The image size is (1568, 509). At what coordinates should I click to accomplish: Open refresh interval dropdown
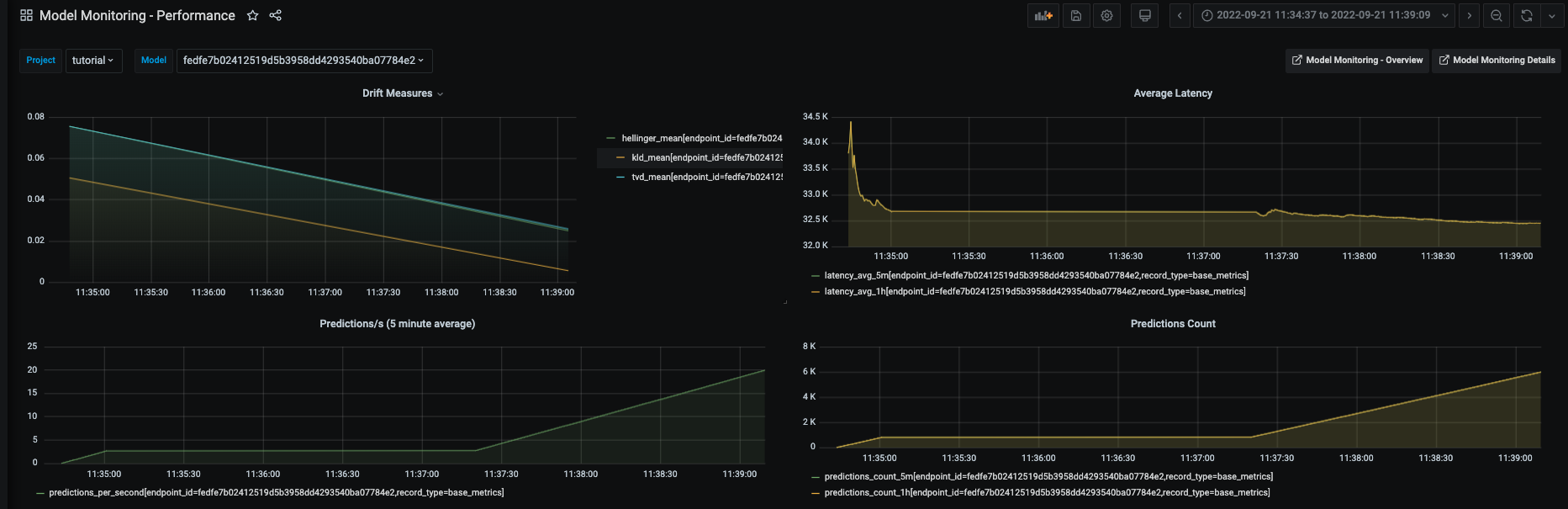(1551, 15)
